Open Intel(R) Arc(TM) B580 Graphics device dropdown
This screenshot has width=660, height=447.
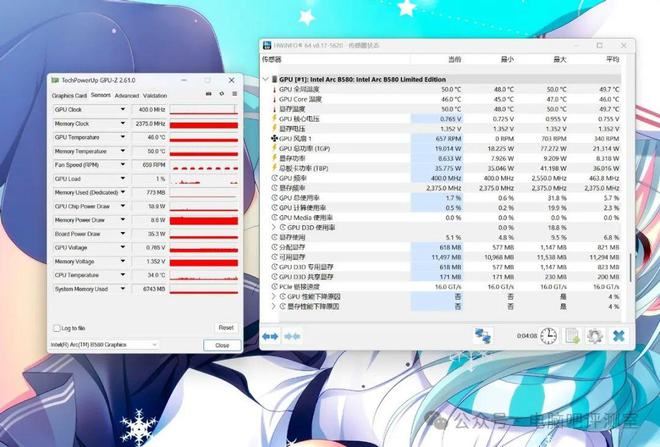click(x=104, y=345)
